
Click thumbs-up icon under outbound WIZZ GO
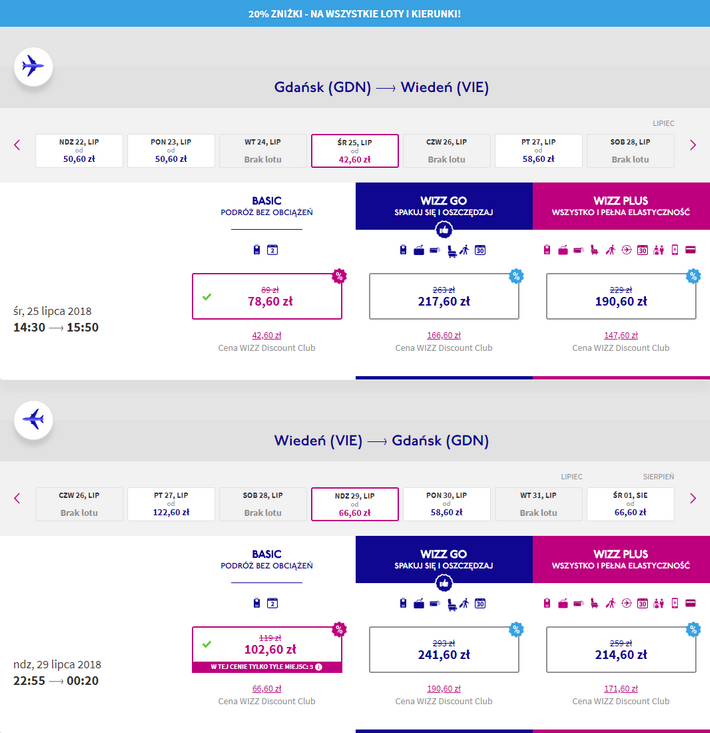pos(444,228)
